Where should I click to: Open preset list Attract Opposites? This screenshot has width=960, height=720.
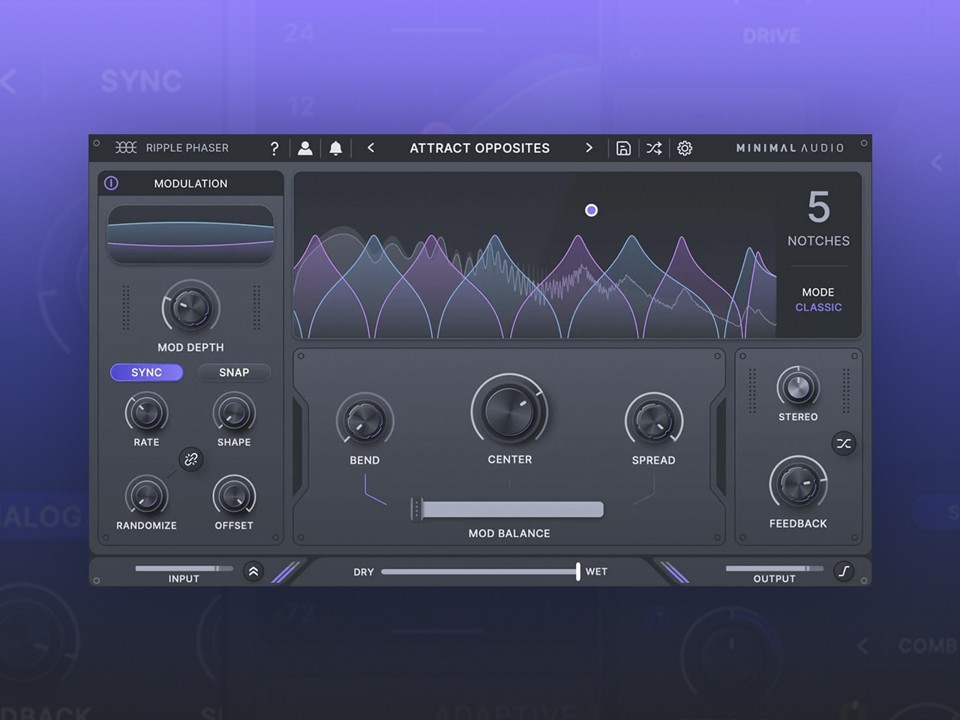pos(479,148)
